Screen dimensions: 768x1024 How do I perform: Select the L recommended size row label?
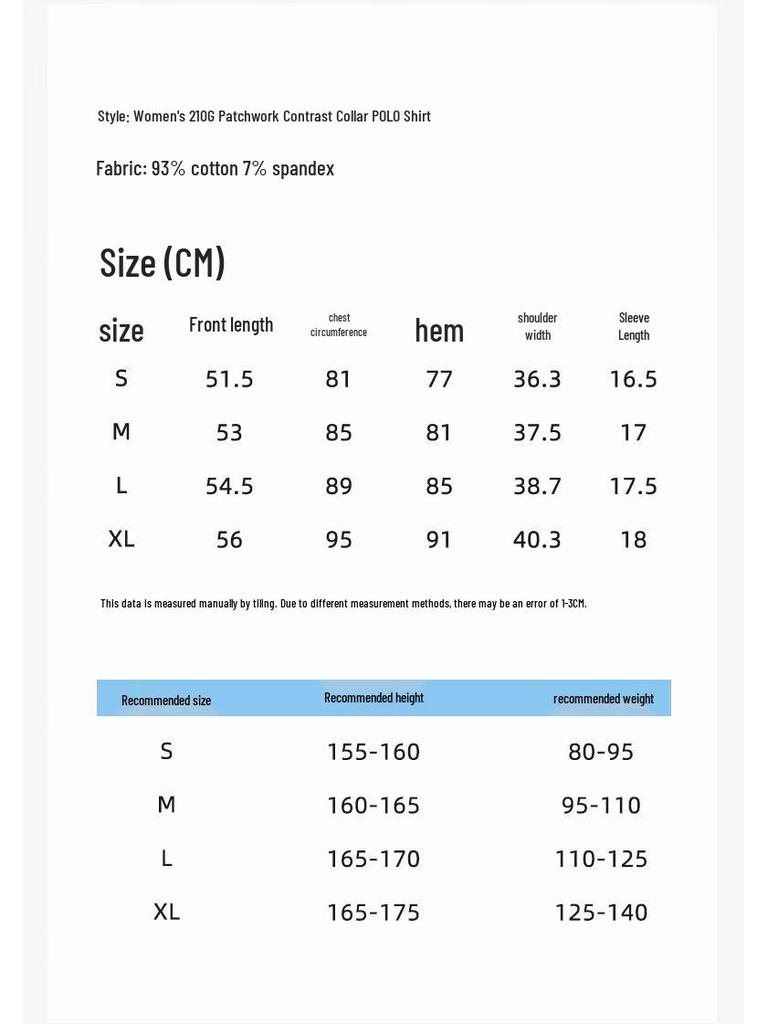pos(167,858)
